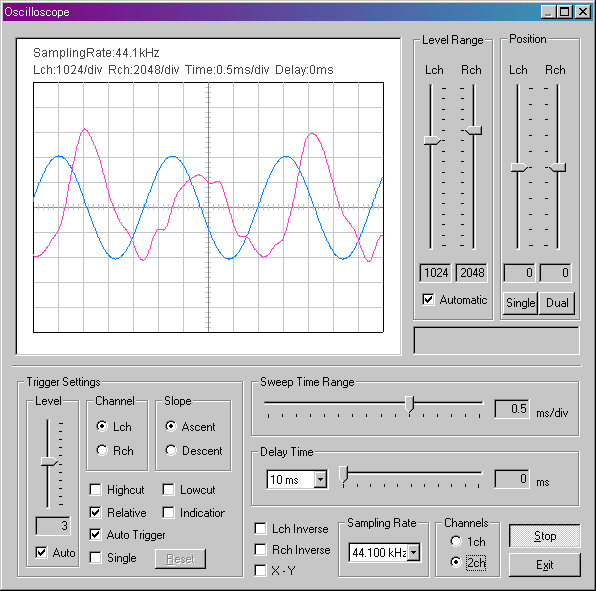Toggle the Lch Inverse checkbox
The image size is (596, 591).
(260, 528)
